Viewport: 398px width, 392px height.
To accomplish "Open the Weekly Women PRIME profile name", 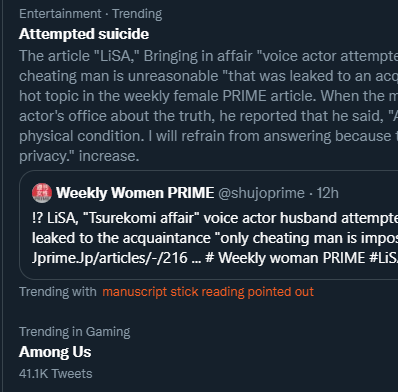I will [x=135, y=193].
